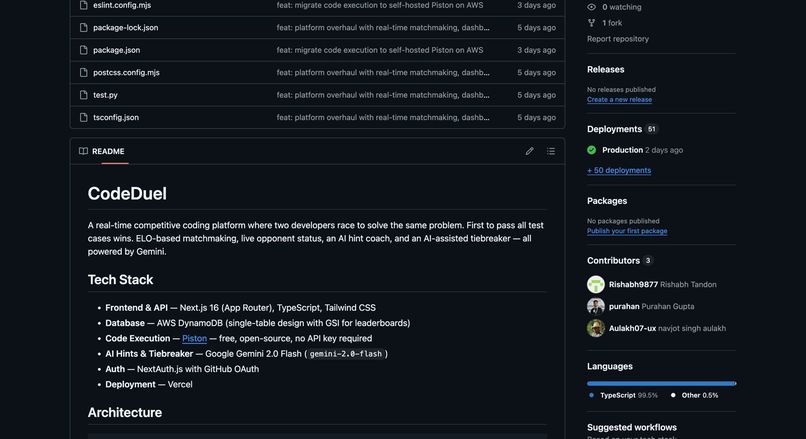Click the Architecture heading
The image size is (806, 439).
pos(124,412)
